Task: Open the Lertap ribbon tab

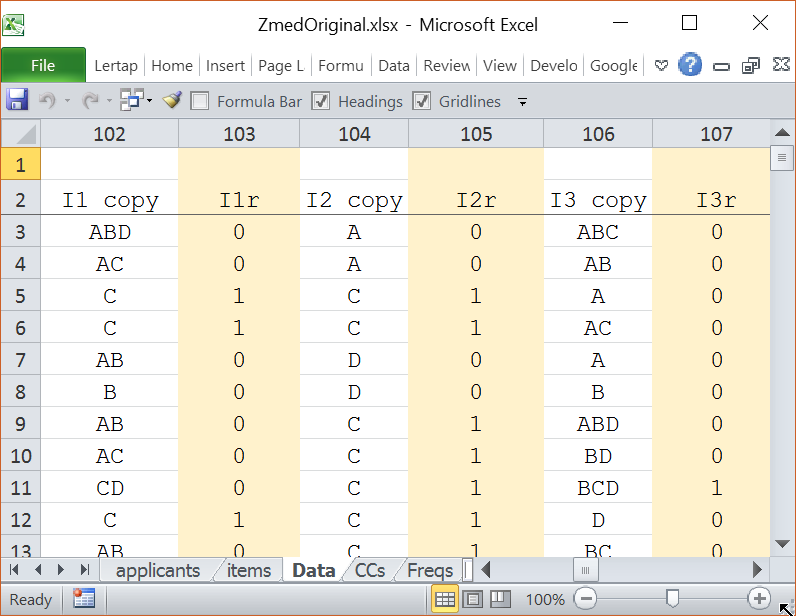Action: (116, 65)
